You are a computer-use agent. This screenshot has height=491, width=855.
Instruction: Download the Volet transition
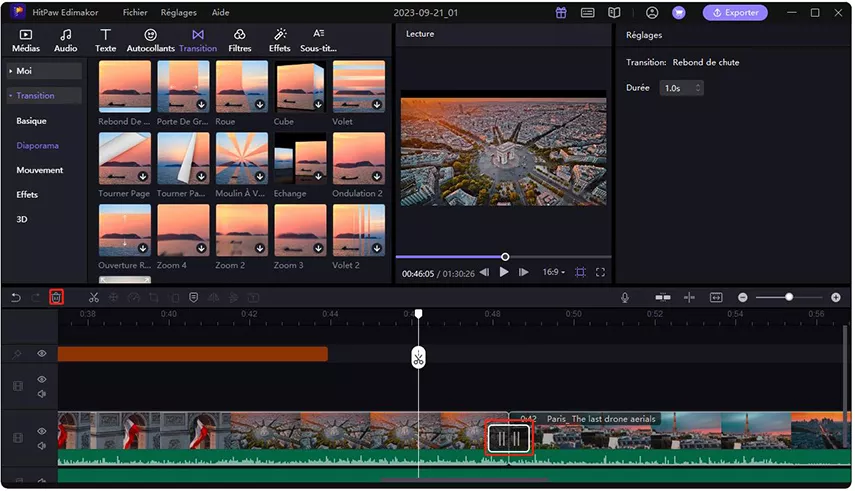377,104
